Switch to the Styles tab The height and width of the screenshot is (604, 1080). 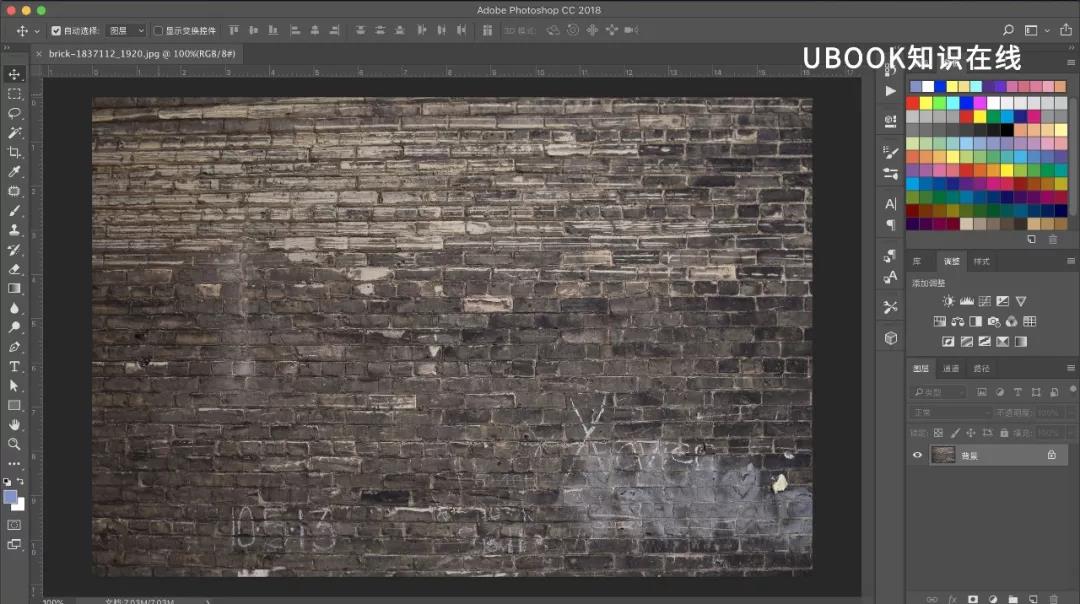[x=982, y=262]
